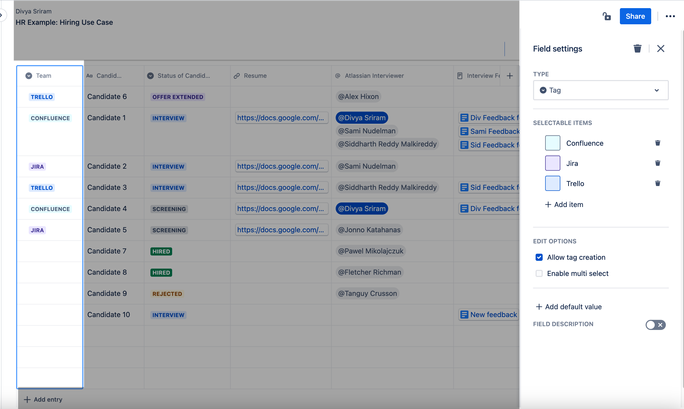
Task: Click the @Tanguy Crusson mention
Action: click(x=367, y=293)
